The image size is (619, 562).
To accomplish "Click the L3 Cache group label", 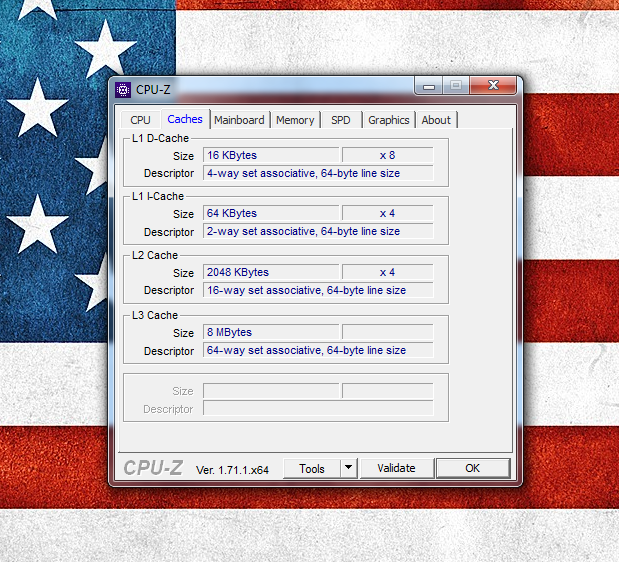I will [x=155, y=315].
